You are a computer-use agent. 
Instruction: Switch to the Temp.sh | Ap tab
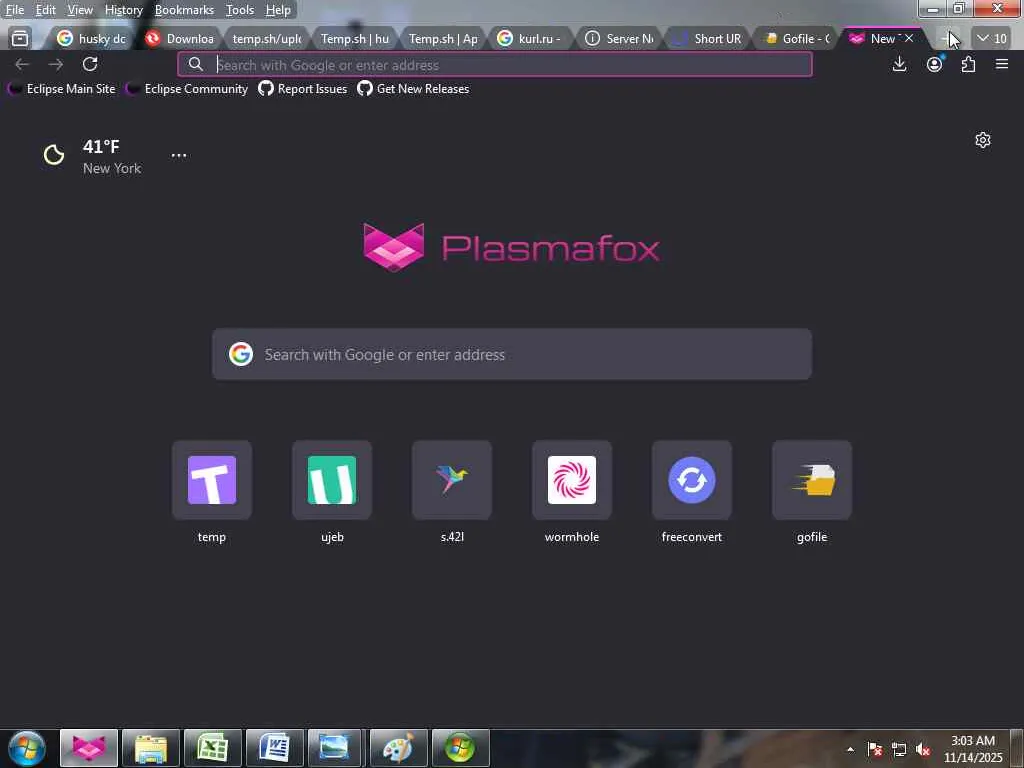coord(443,39)
